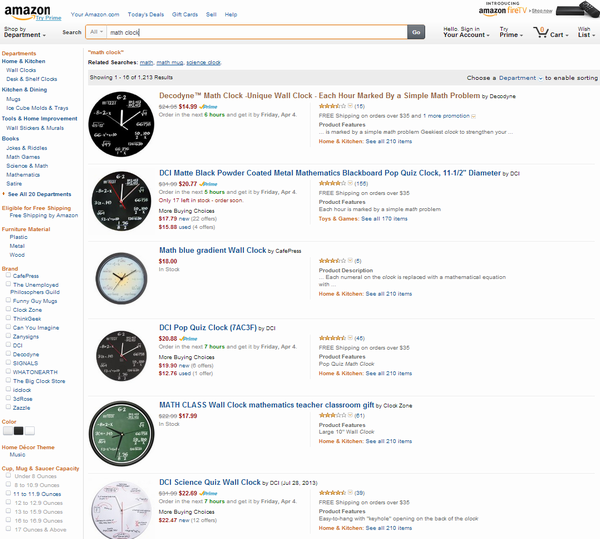
Task: Open the shopping cart icon
Action: (x=541, y=32)
